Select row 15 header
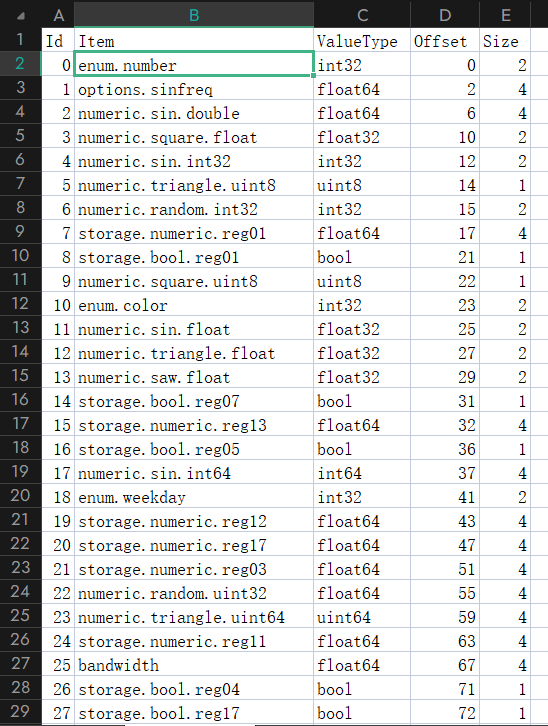 [x=20, y=376]
